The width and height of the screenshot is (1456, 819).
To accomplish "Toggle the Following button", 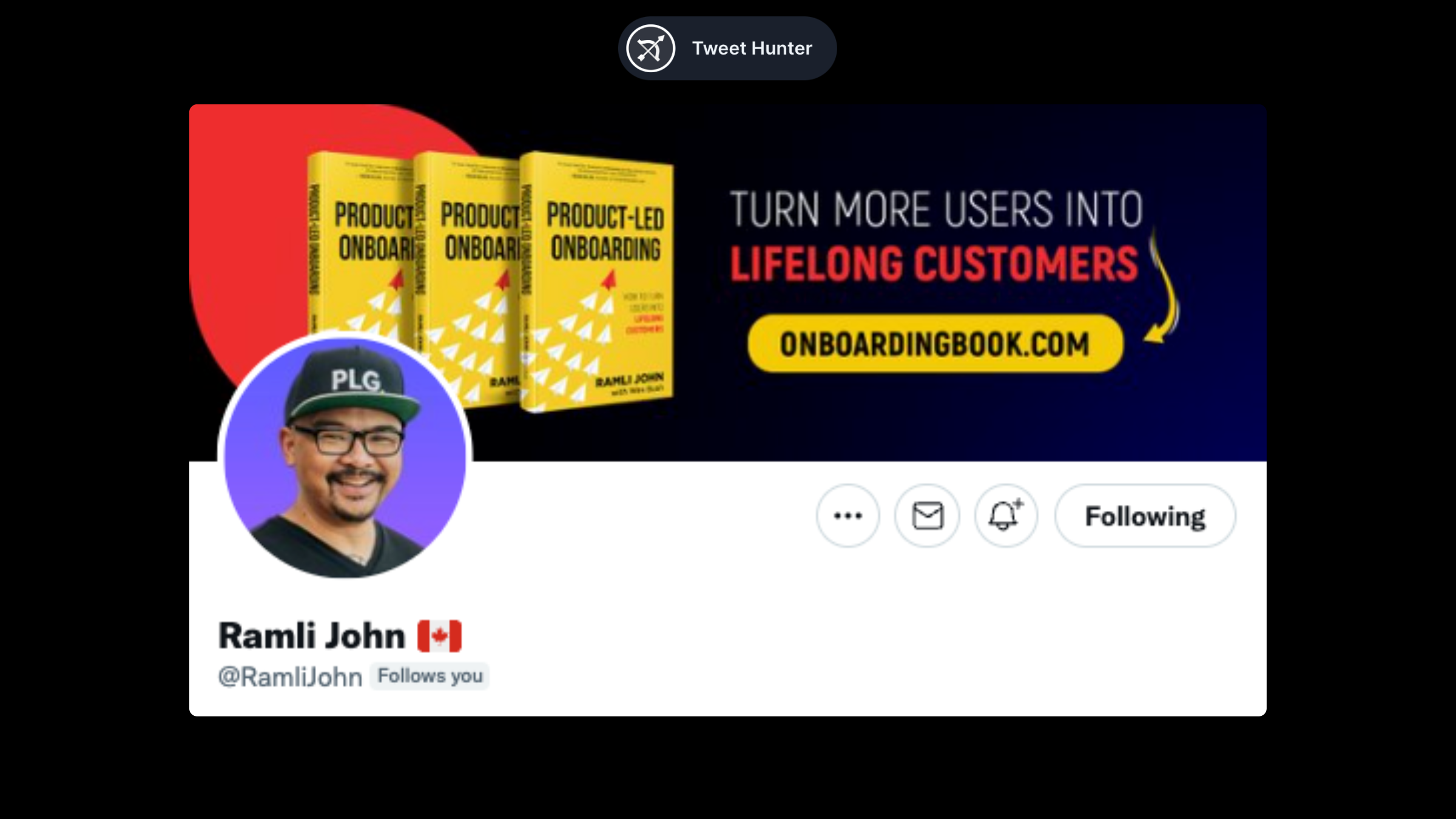I will [x=1145, y=516].
